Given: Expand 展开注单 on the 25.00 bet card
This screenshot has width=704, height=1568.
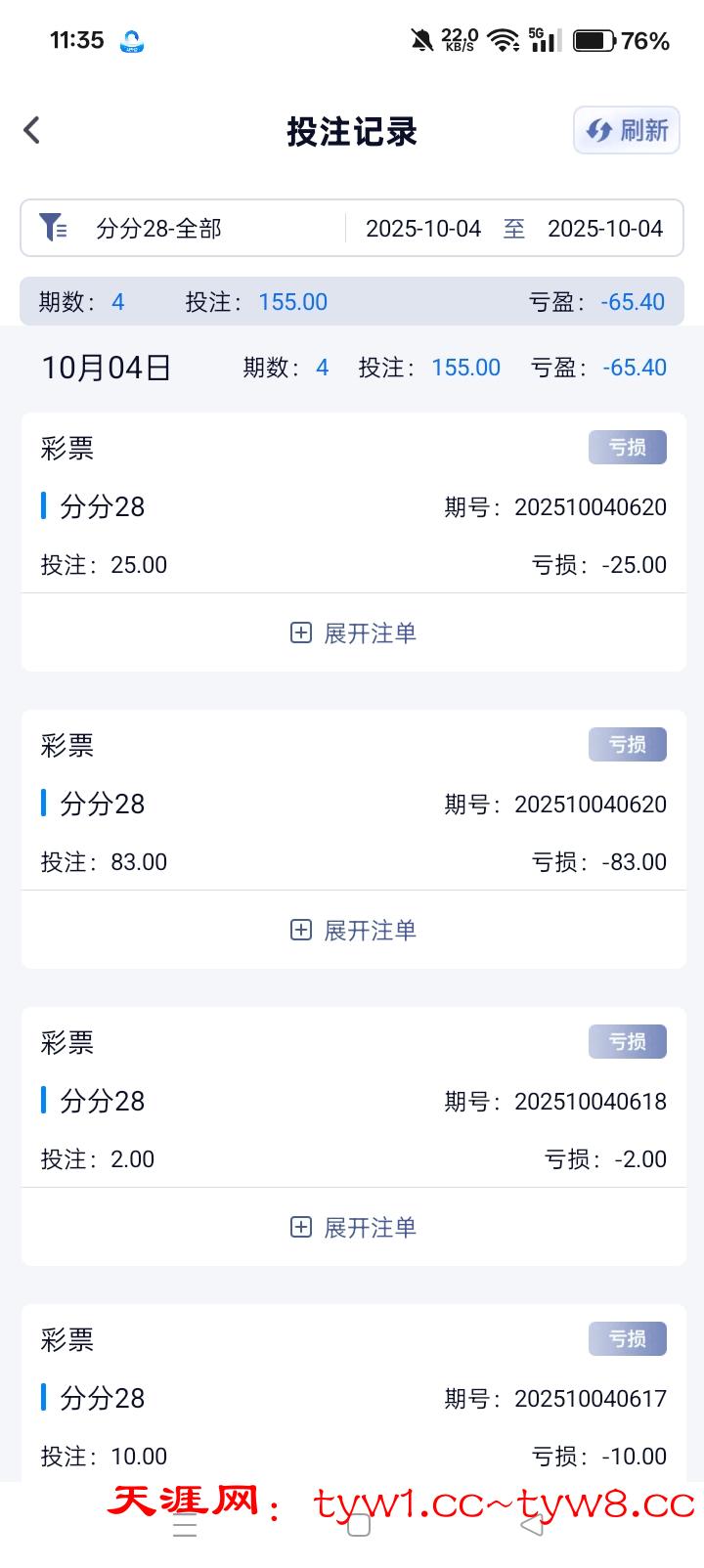Looking at the screenshot, I should (354, 633).
